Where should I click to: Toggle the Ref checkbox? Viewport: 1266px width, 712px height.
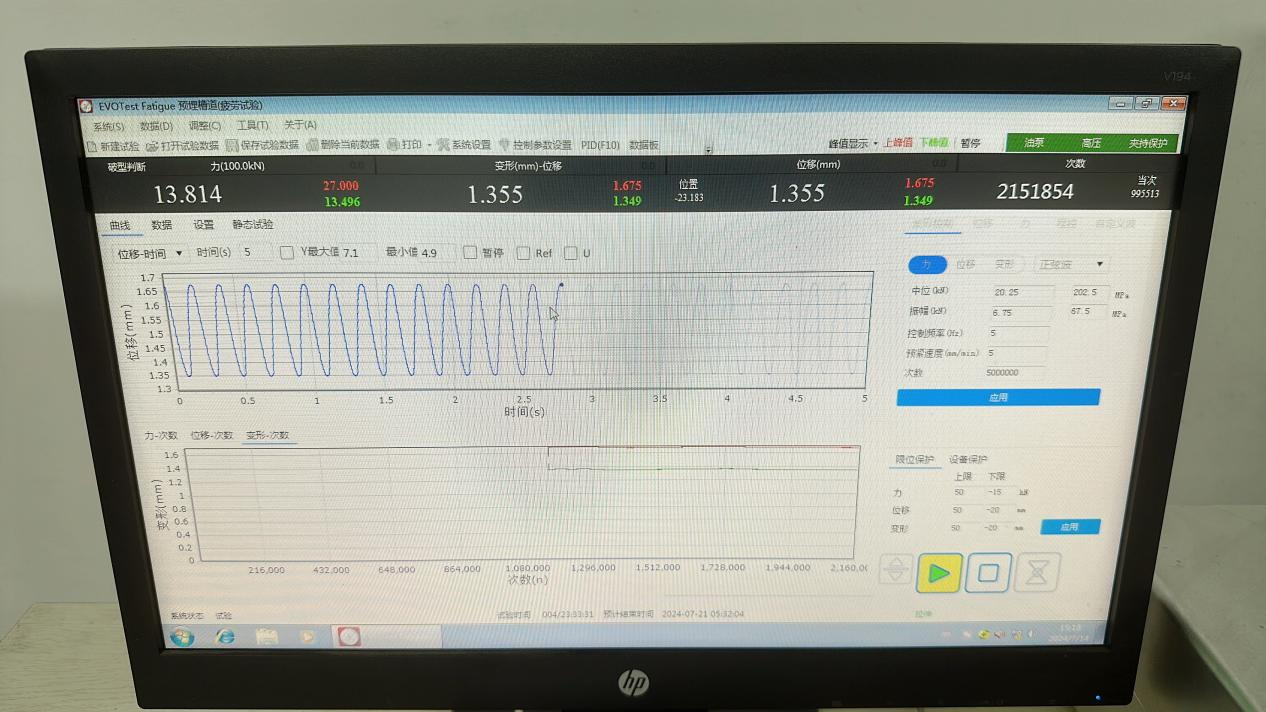[523, 253]
